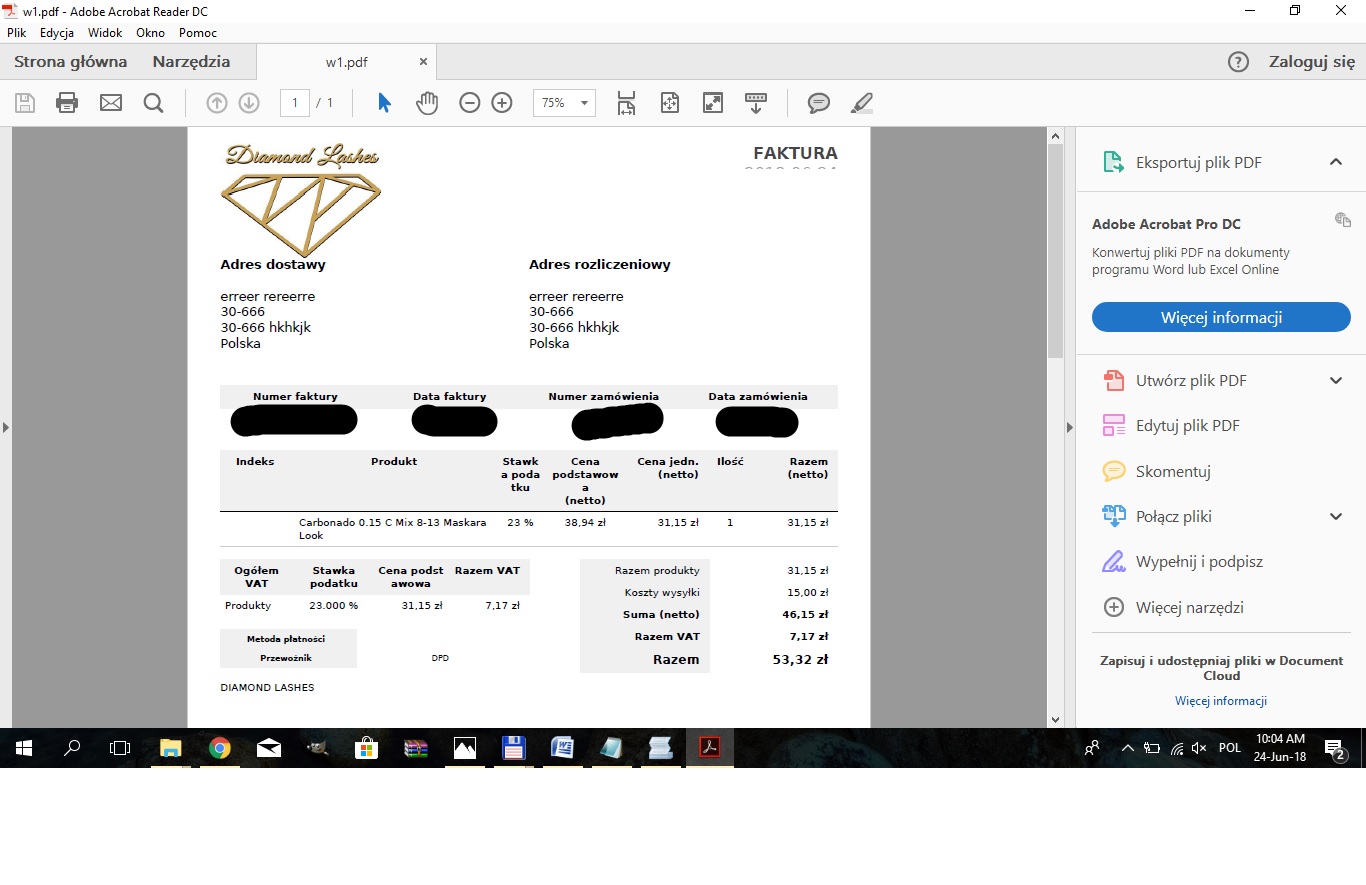The width and height of the screenshot is (1366, 885).
Task: Go to the next page arrow
Action: tap(249, 103)
